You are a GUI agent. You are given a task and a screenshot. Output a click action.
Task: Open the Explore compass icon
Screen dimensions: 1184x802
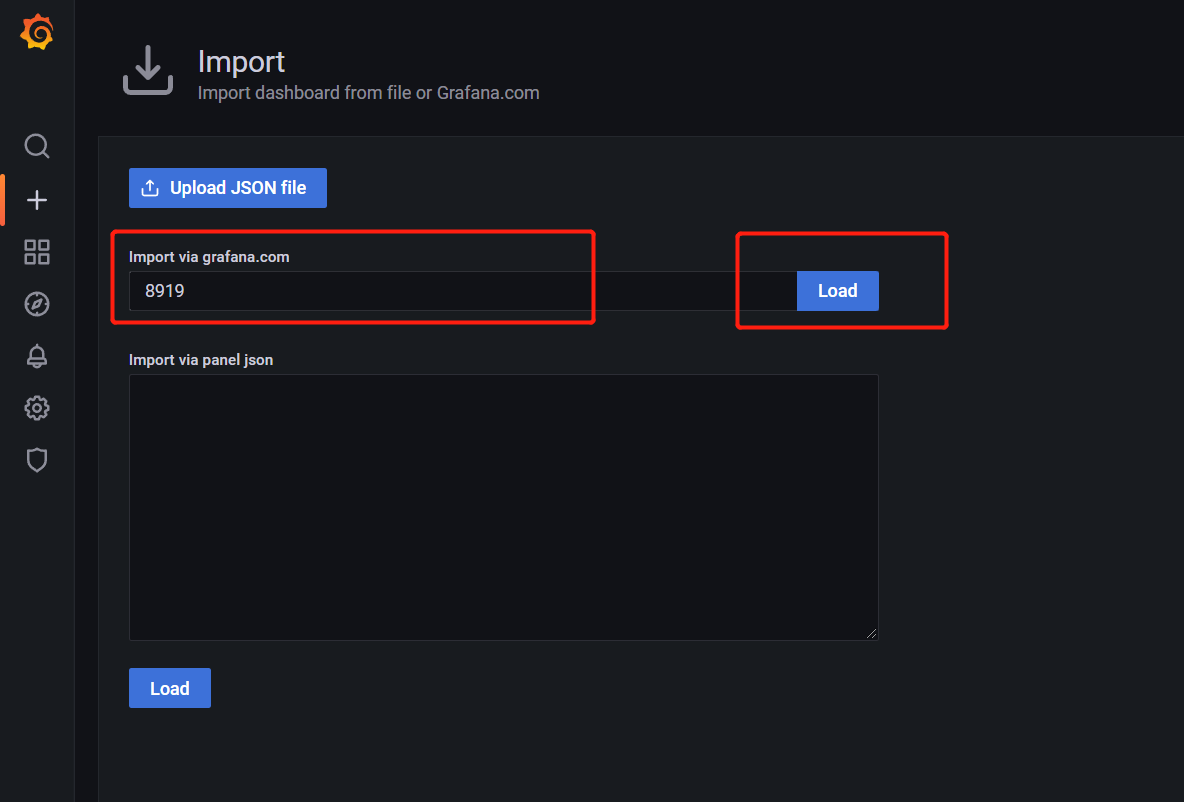point(37,304)
